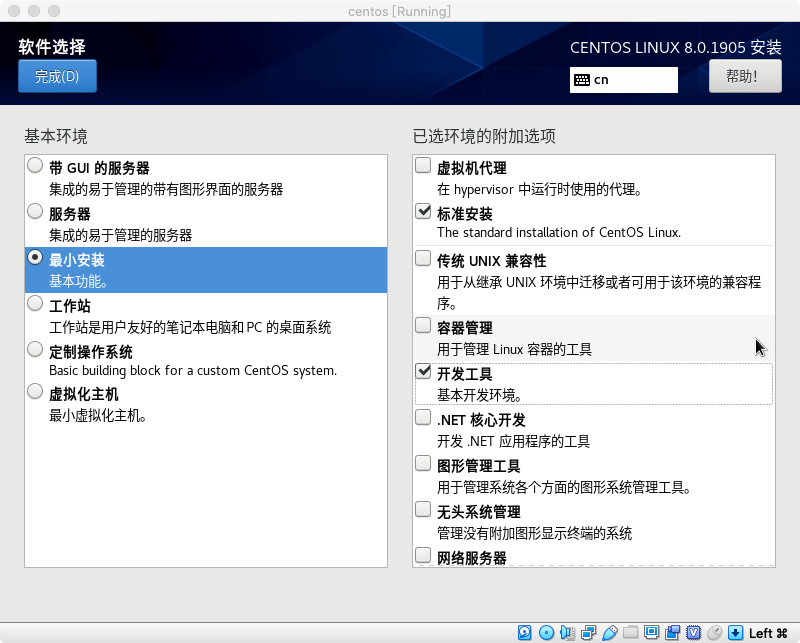Select '服务器' base environment radio button
The width and height of the screenshot is (800, 643).
pos(35,211)
